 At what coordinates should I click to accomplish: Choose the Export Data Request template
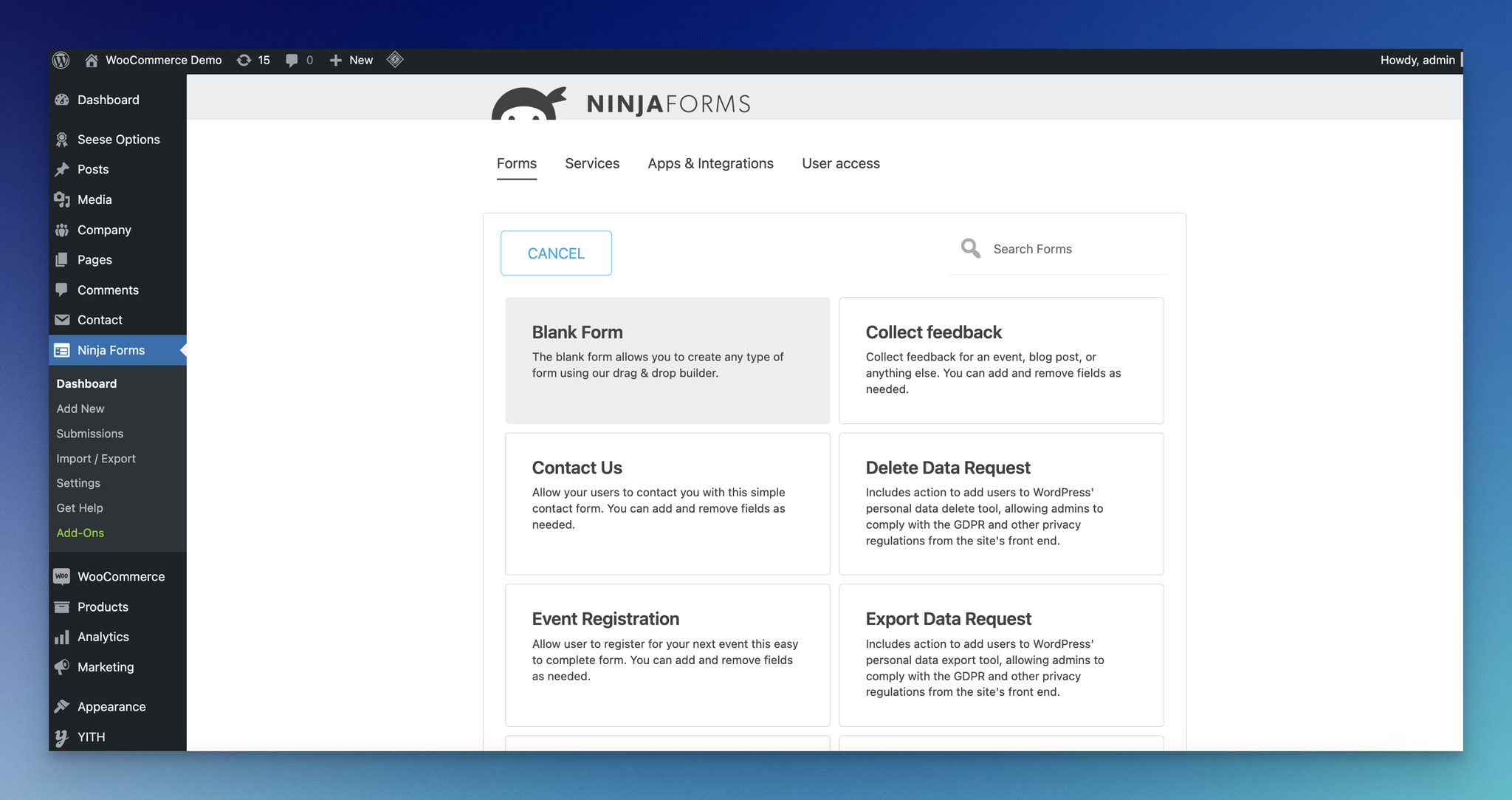(x=1001, y=655)
